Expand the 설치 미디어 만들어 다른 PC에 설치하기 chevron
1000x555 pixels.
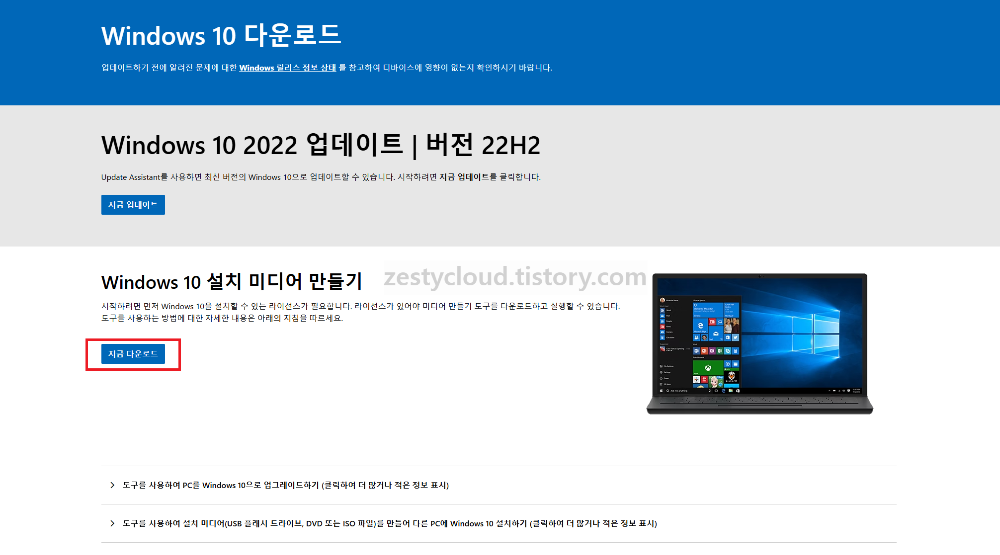(112, 524)
